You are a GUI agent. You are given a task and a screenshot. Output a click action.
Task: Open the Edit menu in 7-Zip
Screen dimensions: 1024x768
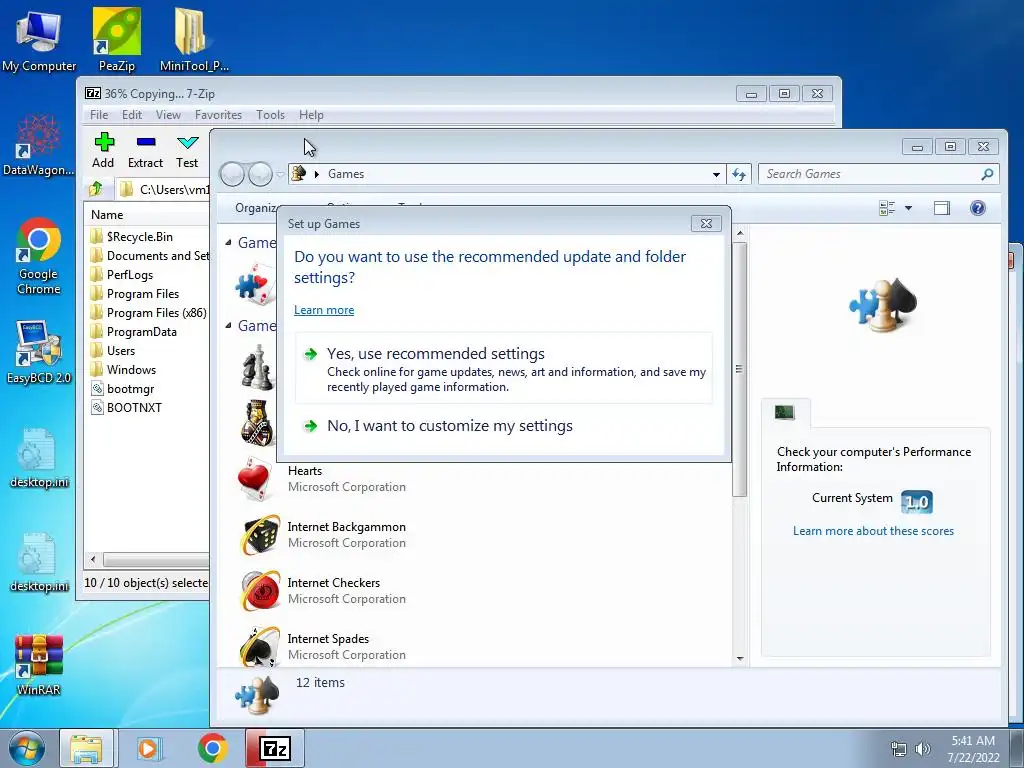pos(132,115)
